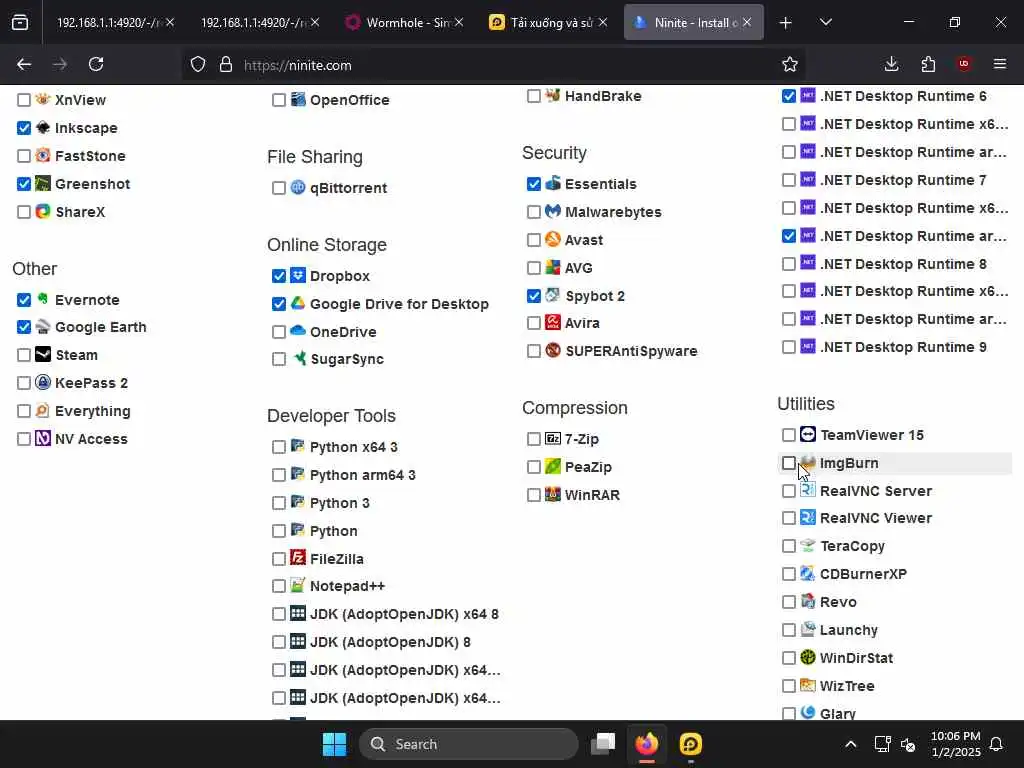Click the Greenshot app icon
Screen dimensions: 1024x768
pos(43,184)
